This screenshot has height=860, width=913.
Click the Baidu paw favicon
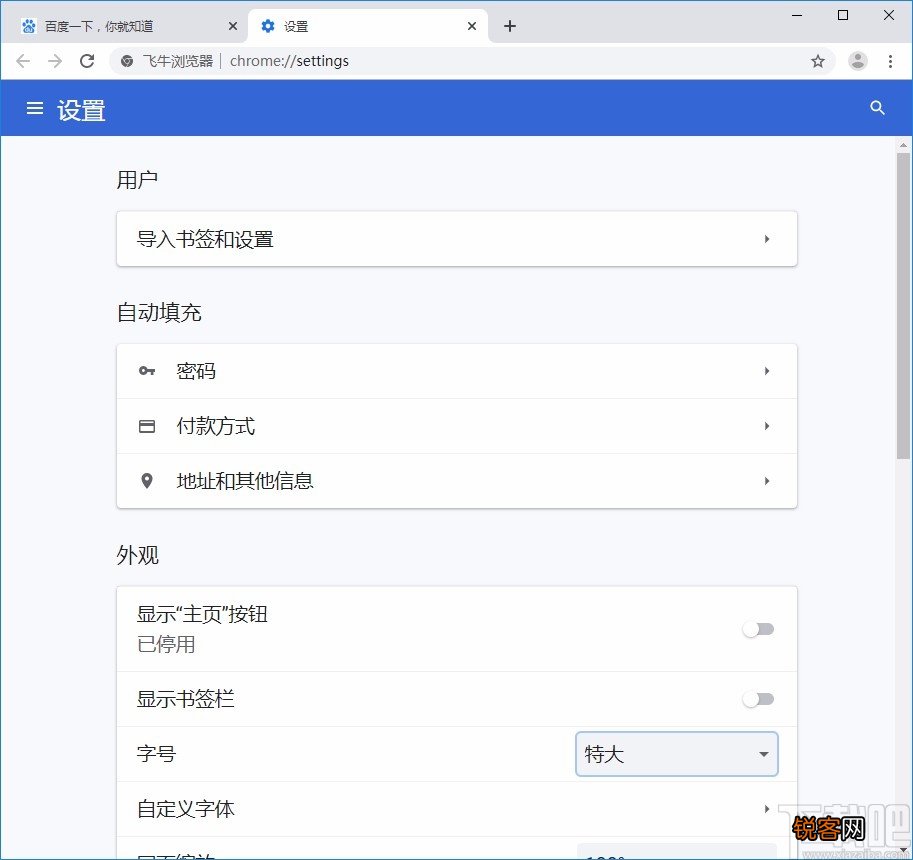[29, 26]
